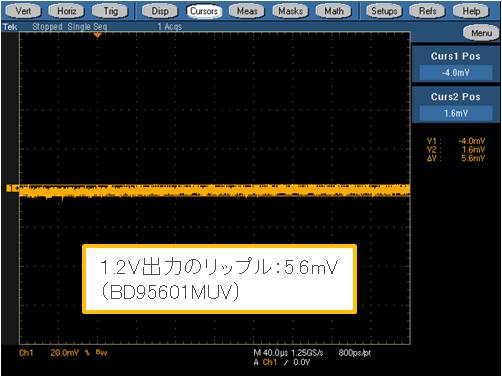502x377 pixels.
Task: Select the Curs1 Pos value field
Action: coord(456,72)
